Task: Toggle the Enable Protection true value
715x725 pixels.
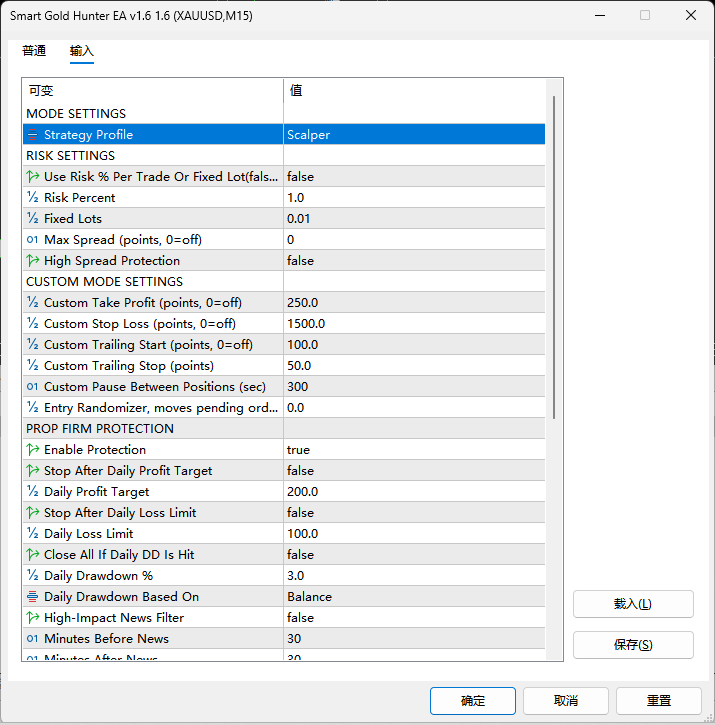Action: [414, 449]
